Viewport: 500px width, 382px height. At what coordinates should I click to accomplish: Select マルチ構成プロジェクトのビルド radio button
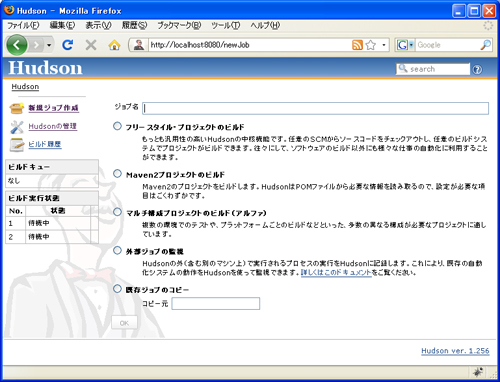pyautogui.click(x=117, y=212)
